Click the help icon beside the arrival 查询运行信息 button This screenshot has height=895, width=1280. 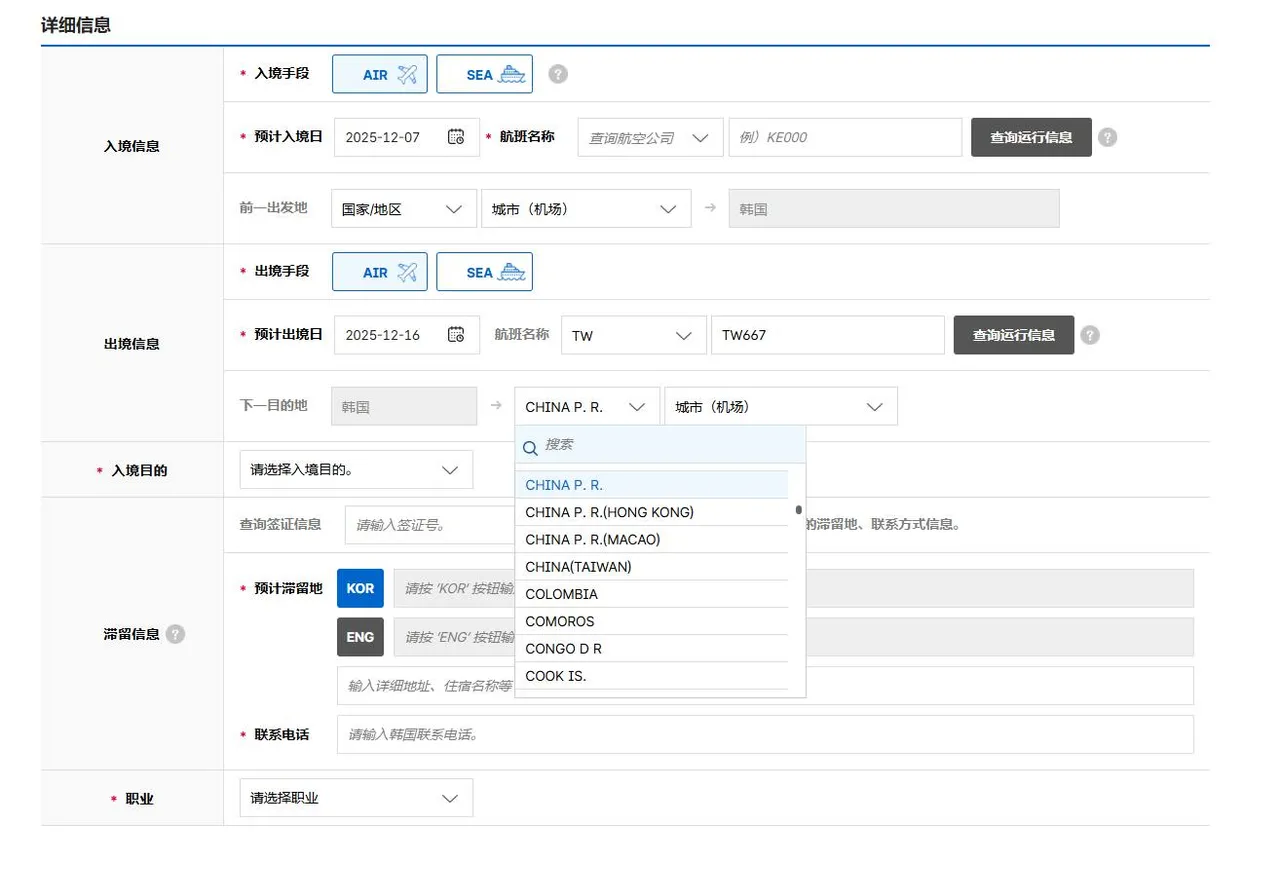point(1107,137)
